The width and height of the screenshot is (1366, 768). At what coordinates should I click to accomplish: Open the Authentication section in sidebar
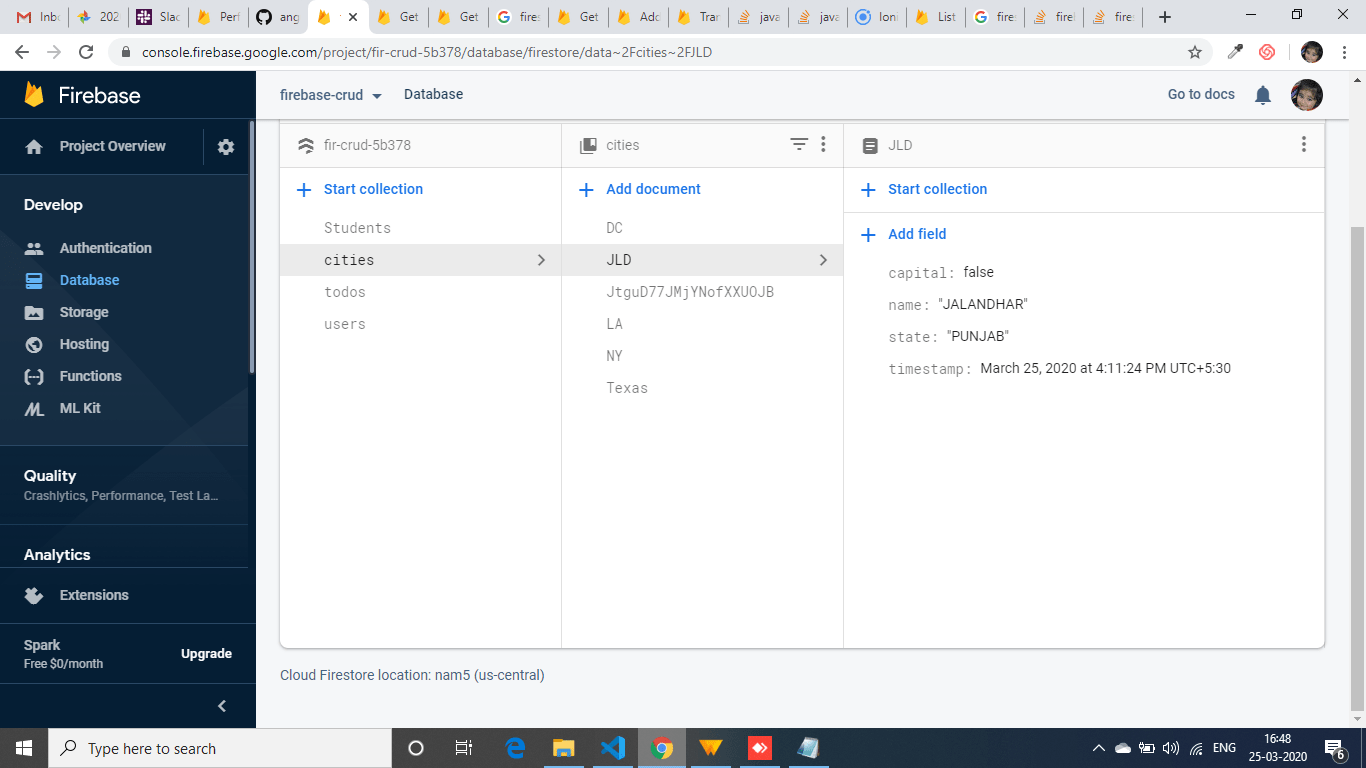pyautogui.click(x=105, y=247)
